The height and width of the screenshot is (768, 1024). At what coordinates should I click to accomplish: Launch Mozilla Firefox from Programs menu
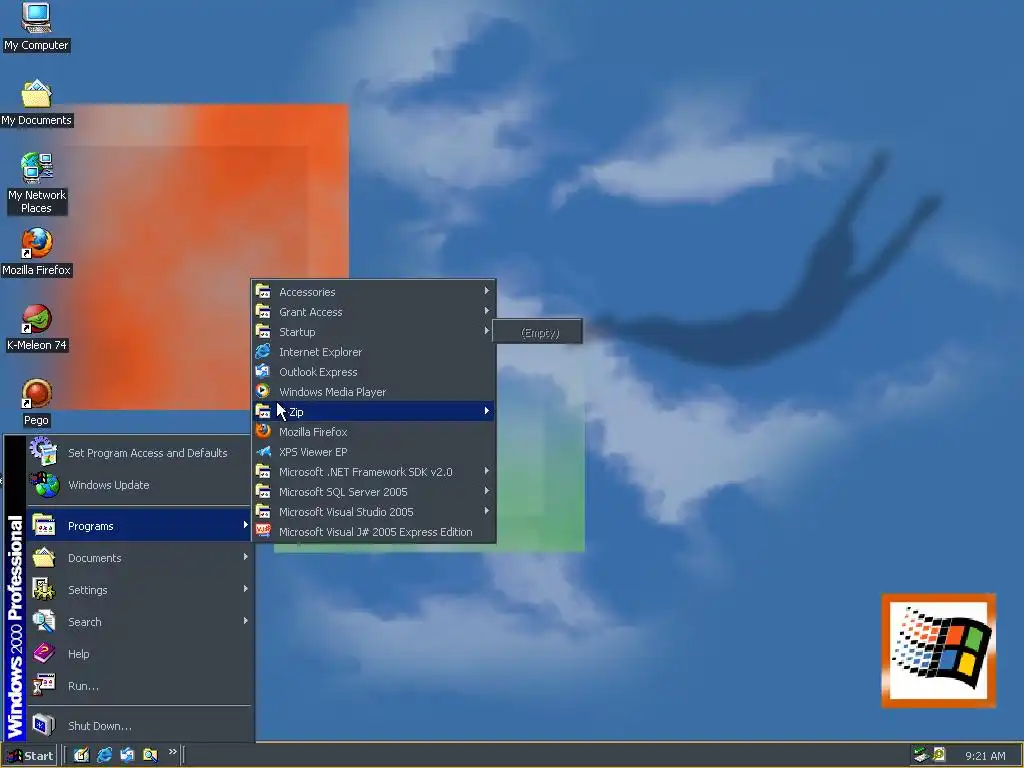point(374,432)
